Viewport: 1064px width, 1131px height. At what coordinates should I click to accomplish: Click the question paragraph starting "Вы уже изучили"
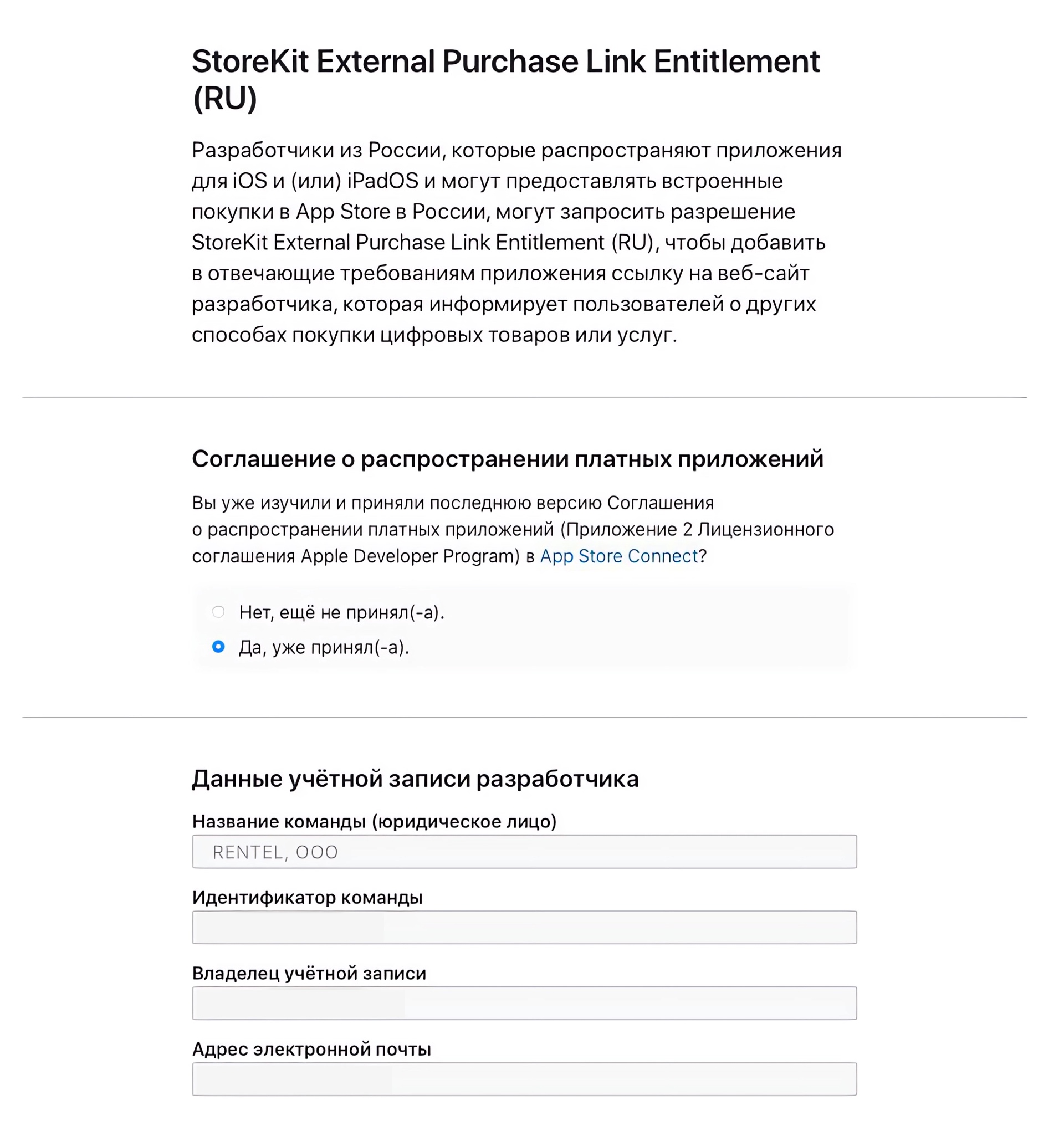pos(512,529)
